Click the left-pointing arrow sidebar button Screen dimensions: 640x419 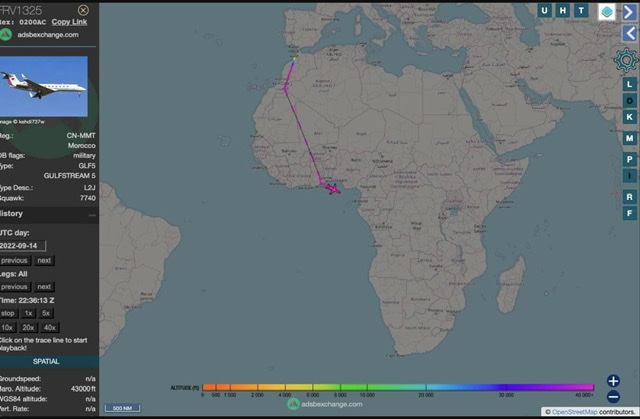click(630, 33)
